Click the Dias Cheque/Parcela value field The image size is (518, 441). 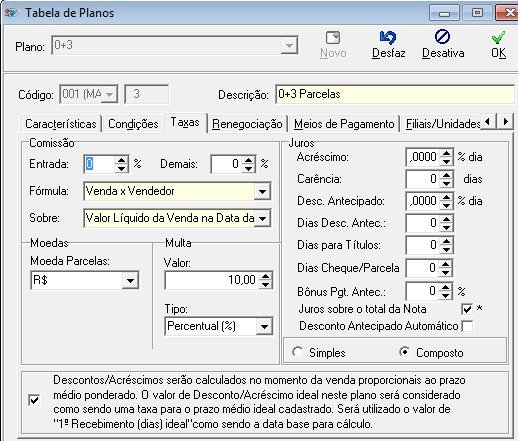423,268
